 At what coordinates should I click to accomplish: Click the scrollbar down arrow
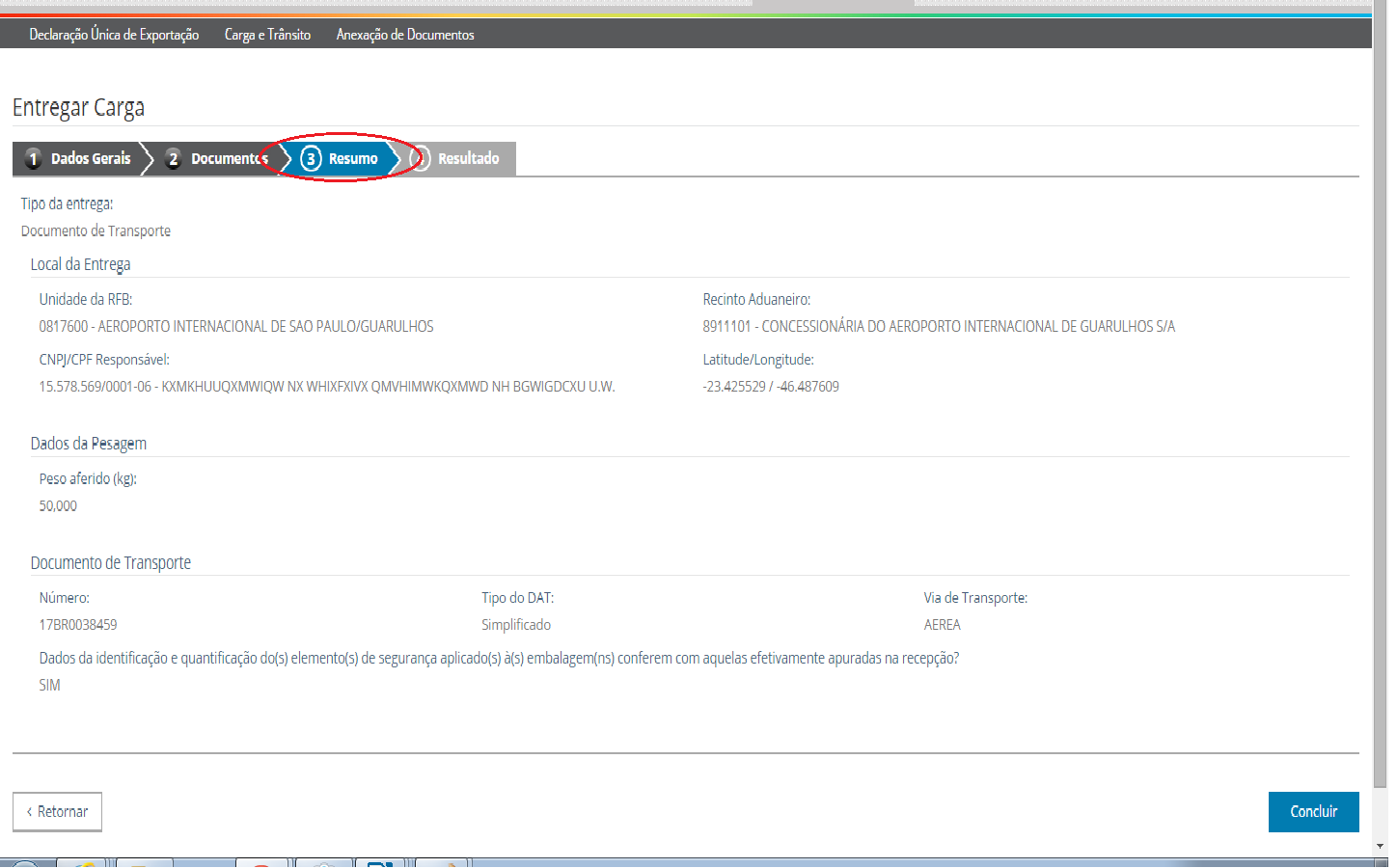(x=1380, y=846)
